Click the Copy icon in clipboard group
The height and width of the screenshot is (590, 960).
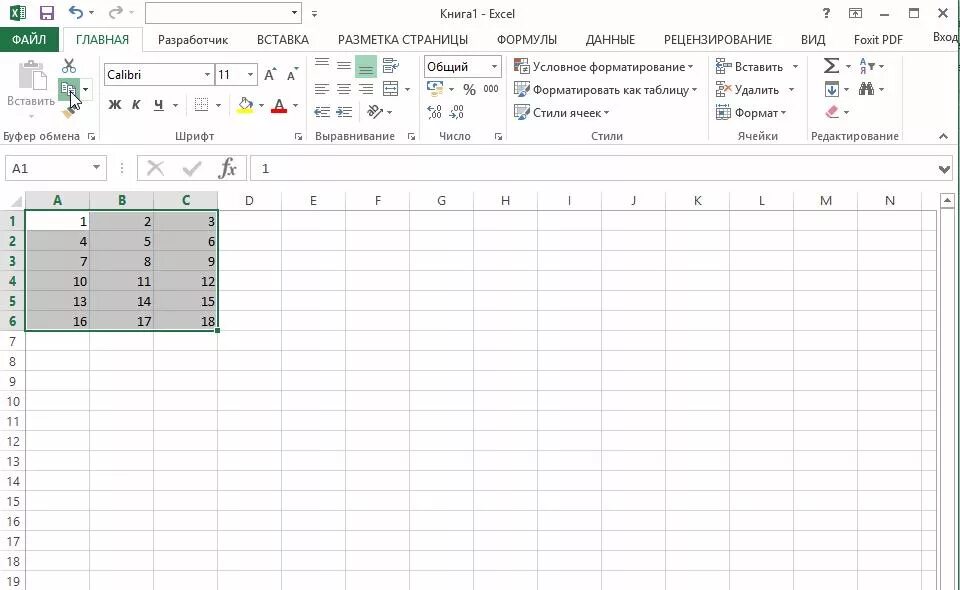69,90
